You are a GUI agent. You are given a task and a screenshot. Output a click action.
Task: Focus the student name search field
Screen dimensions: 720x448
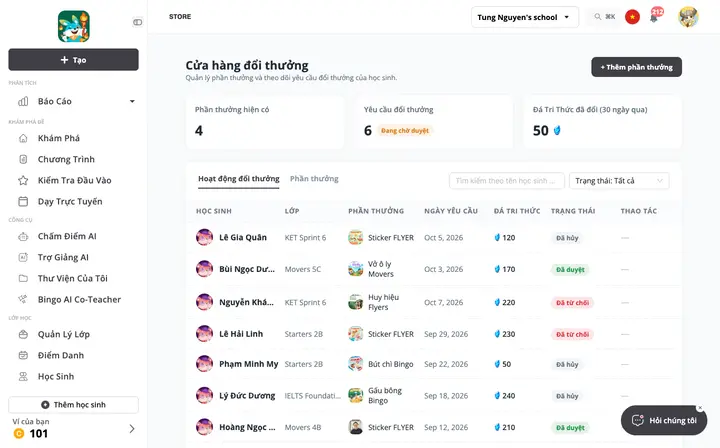pos(506,181)
